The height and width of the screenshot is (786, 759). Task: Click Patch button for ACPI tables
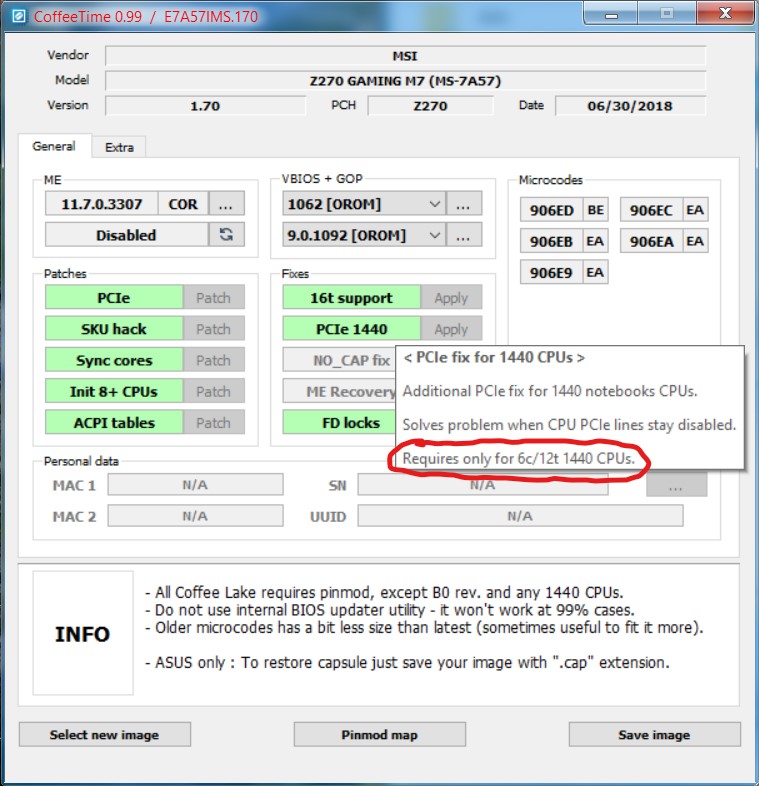point(214,422)
